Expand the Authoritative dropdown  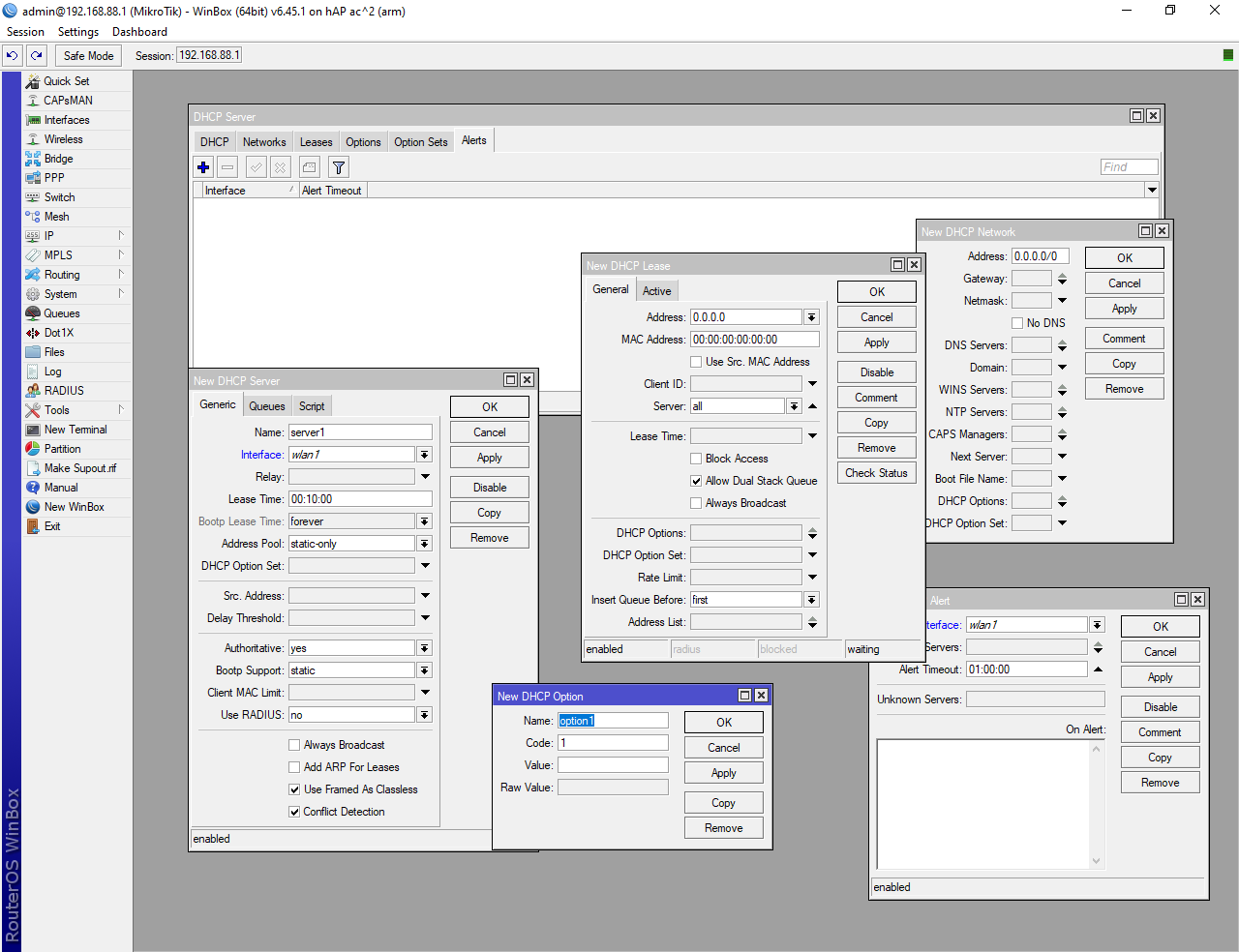click(424, 648)
